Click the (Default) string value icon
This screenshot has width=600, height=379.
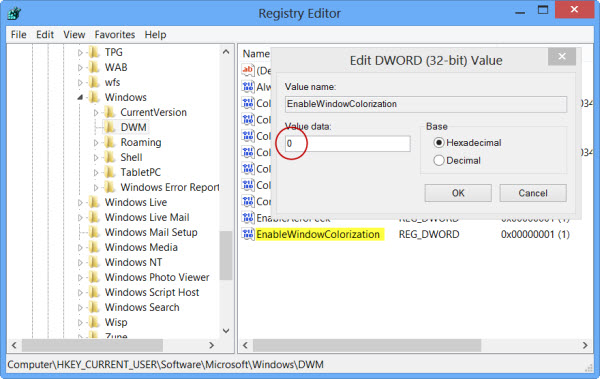[248, 70]
